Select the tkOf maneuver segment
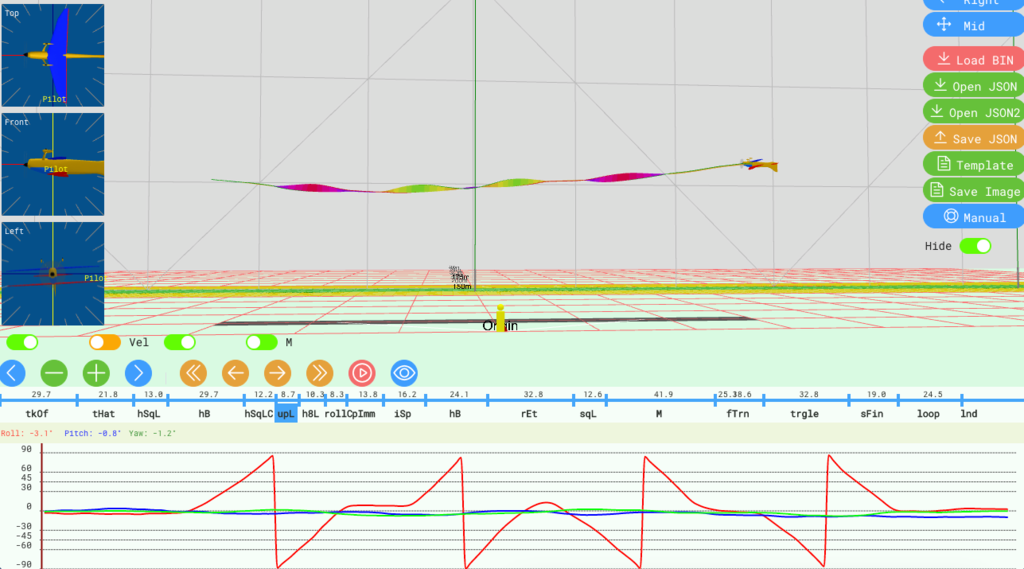Screen dimensions: 1024x569 click(x=37, y=414)
